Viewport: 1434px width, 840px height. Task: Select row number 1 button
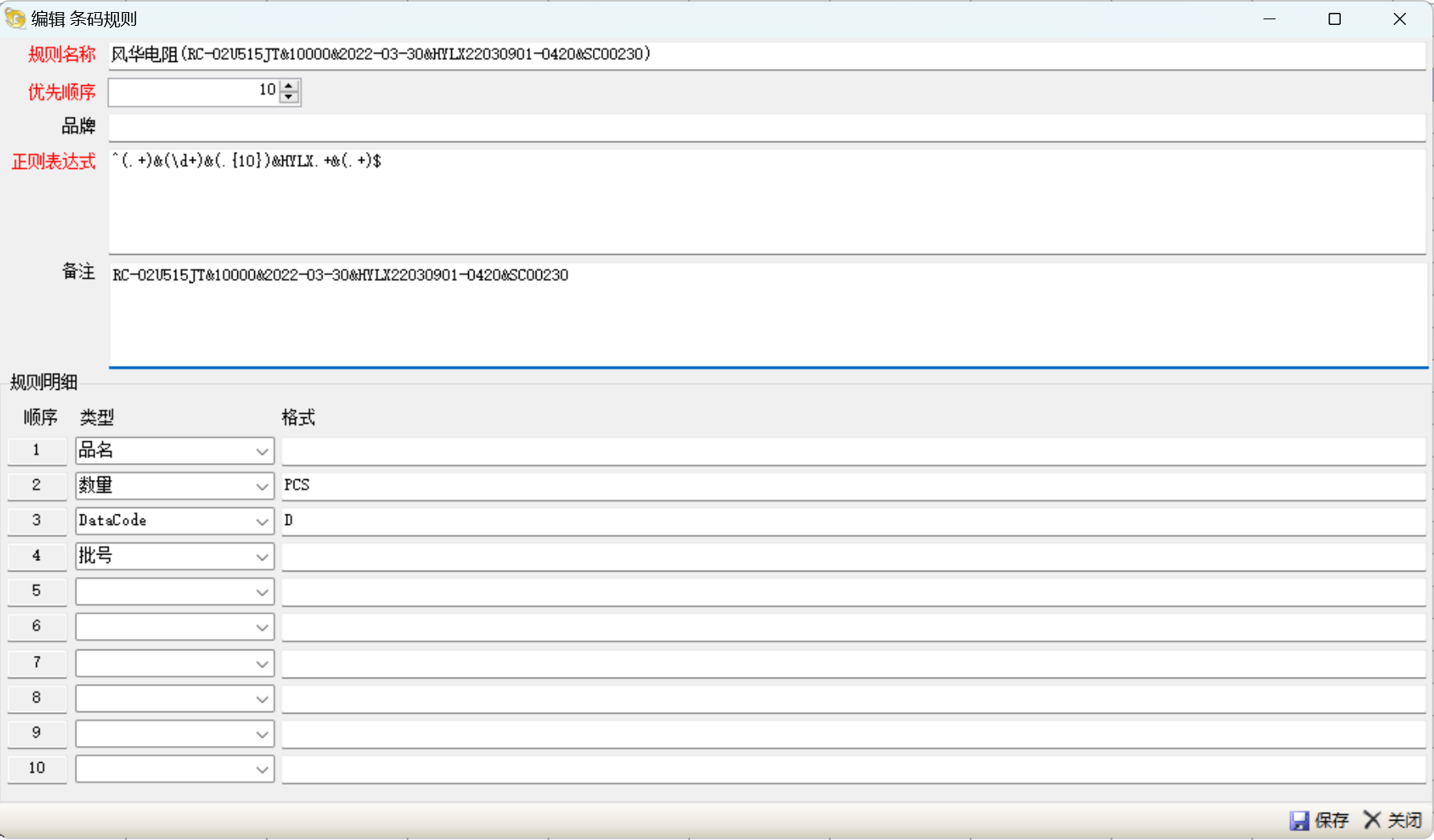tap(37, 450)
